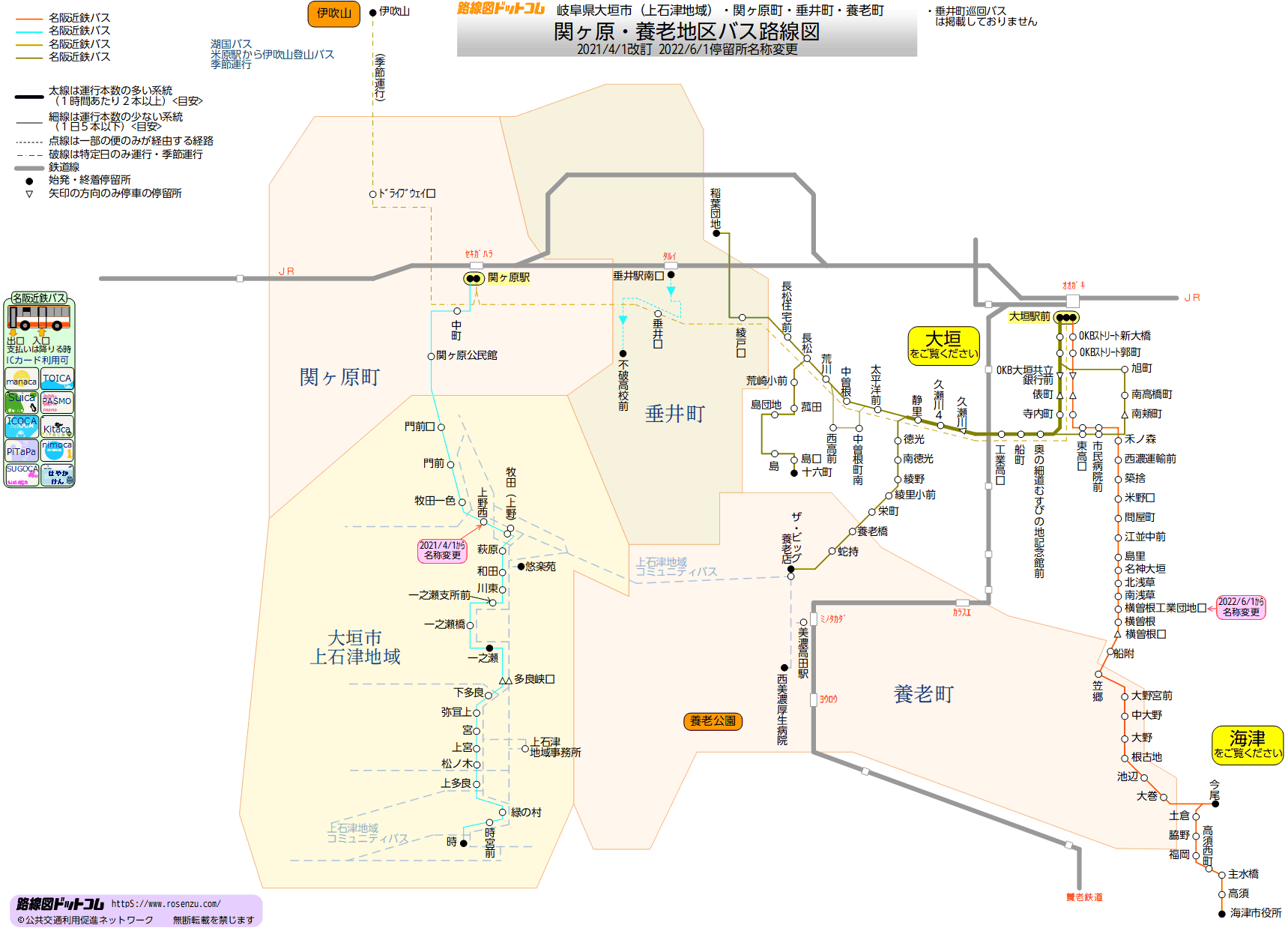This screenshot has width=1288, height=934.
Task: Click the TOICA IC card logo
Action: [57, 379]
